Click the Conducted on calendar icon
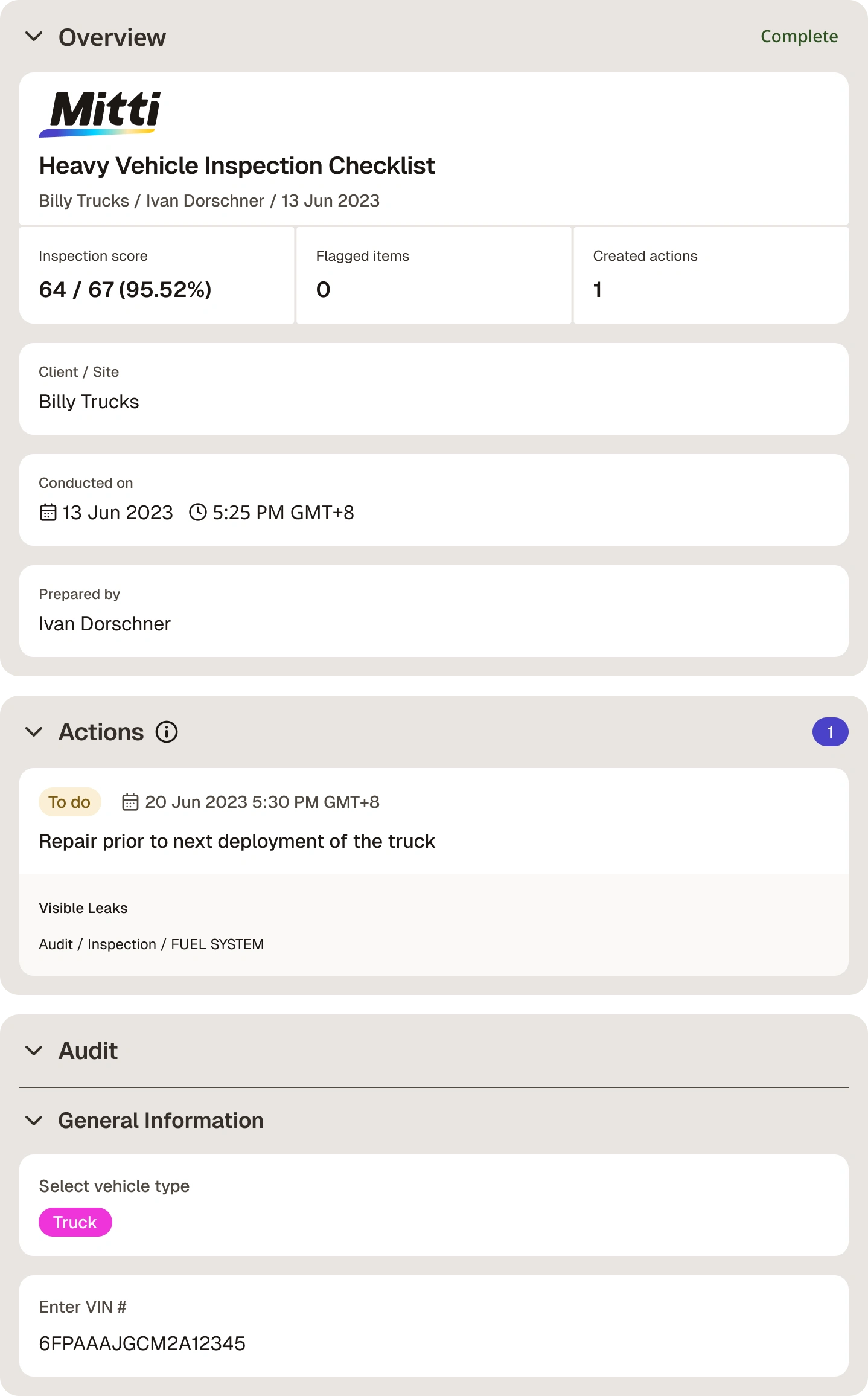 48,513
